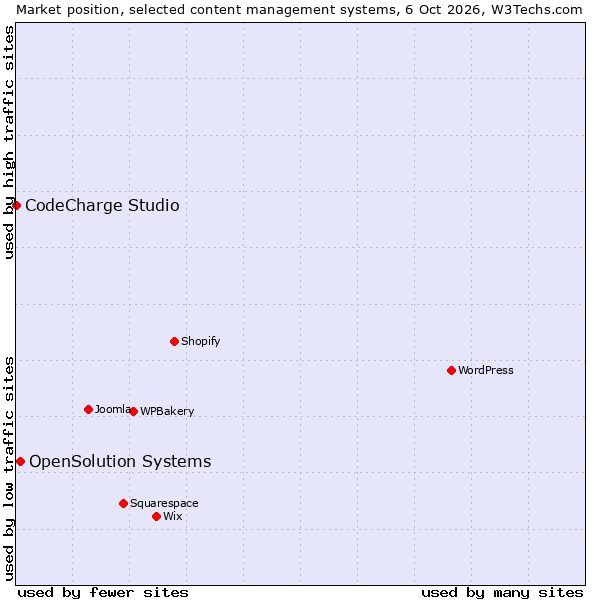Click the 'WordPress' label

tap(486, 370)
